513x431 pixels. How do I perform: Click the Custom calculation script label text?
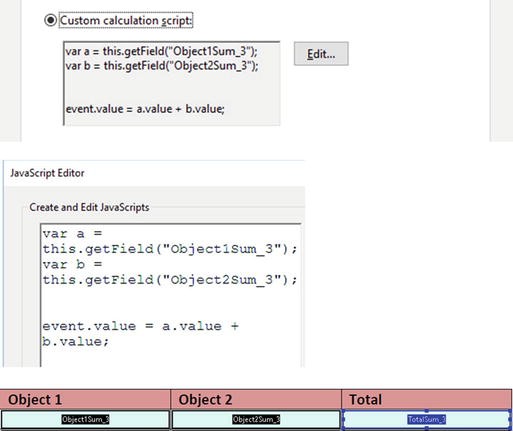126,20
